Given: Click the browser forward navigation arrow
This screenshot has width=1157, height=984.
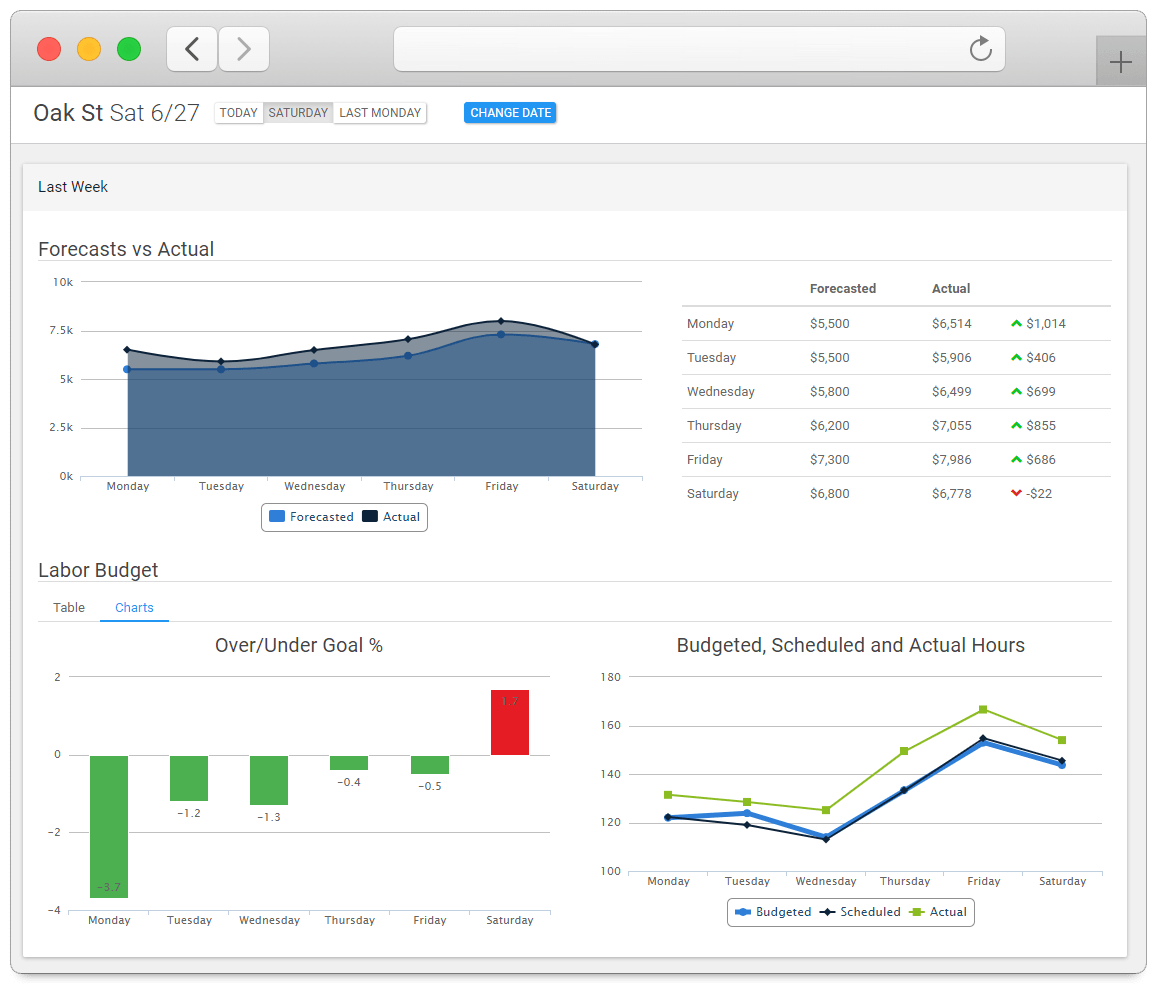Looking at the screenshot, I should (x=243, y=48).
